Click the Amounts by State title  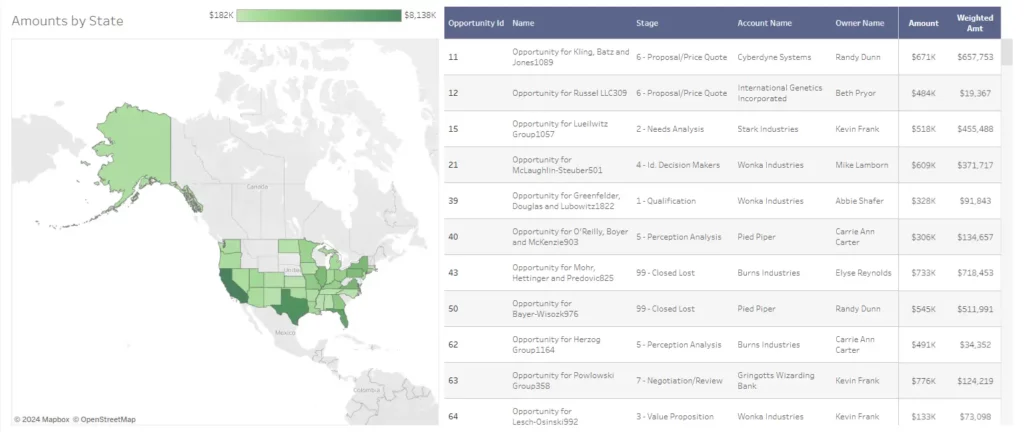coord(67,20)
